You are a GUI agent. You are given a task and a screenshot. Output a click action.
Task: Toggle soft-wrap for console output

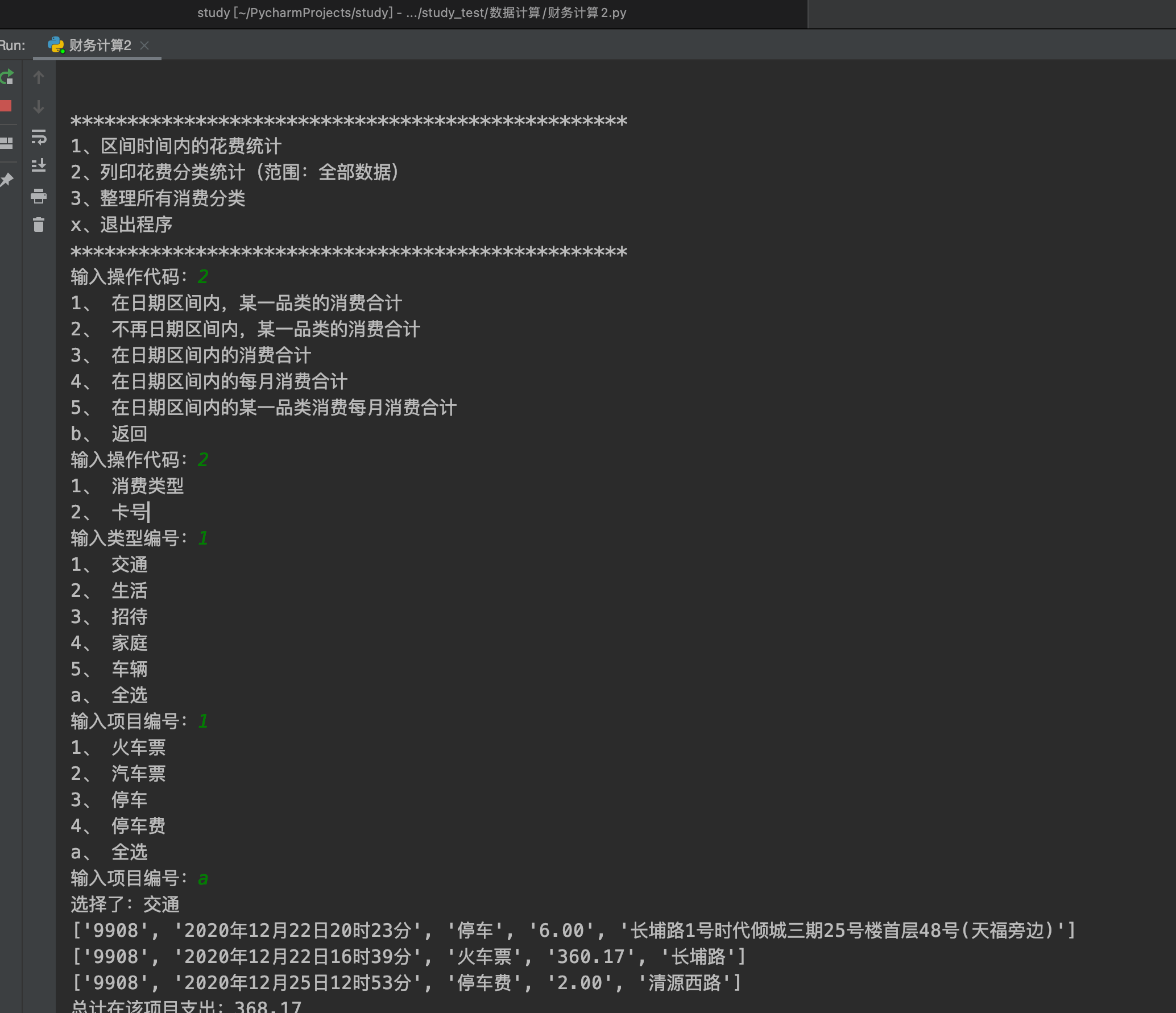click(x=39, y=137)
